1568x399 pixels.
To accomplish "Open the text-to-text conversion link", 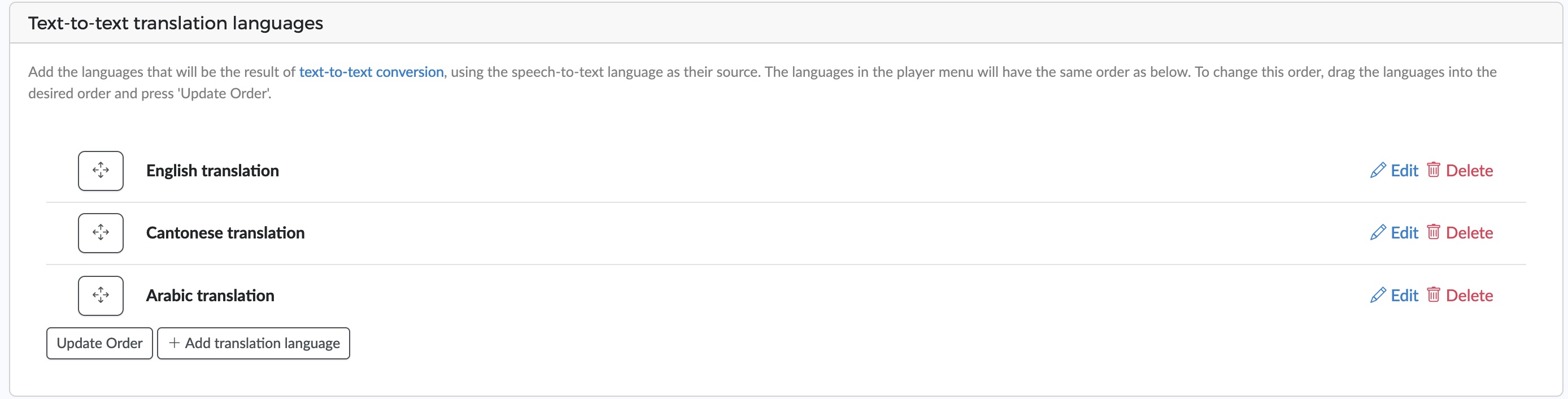I will point(371,72).
